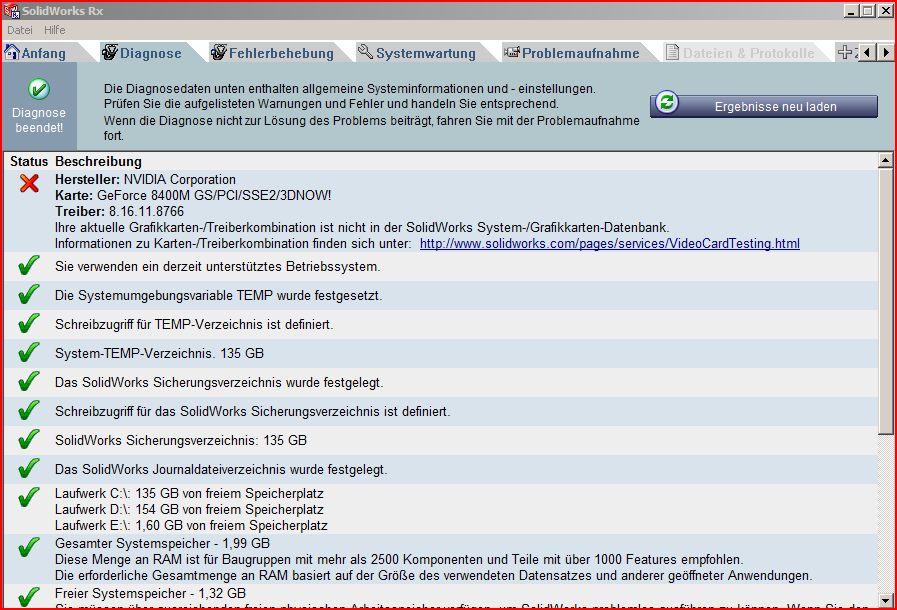Click the partially visible plus tab icon

(845, 52)
